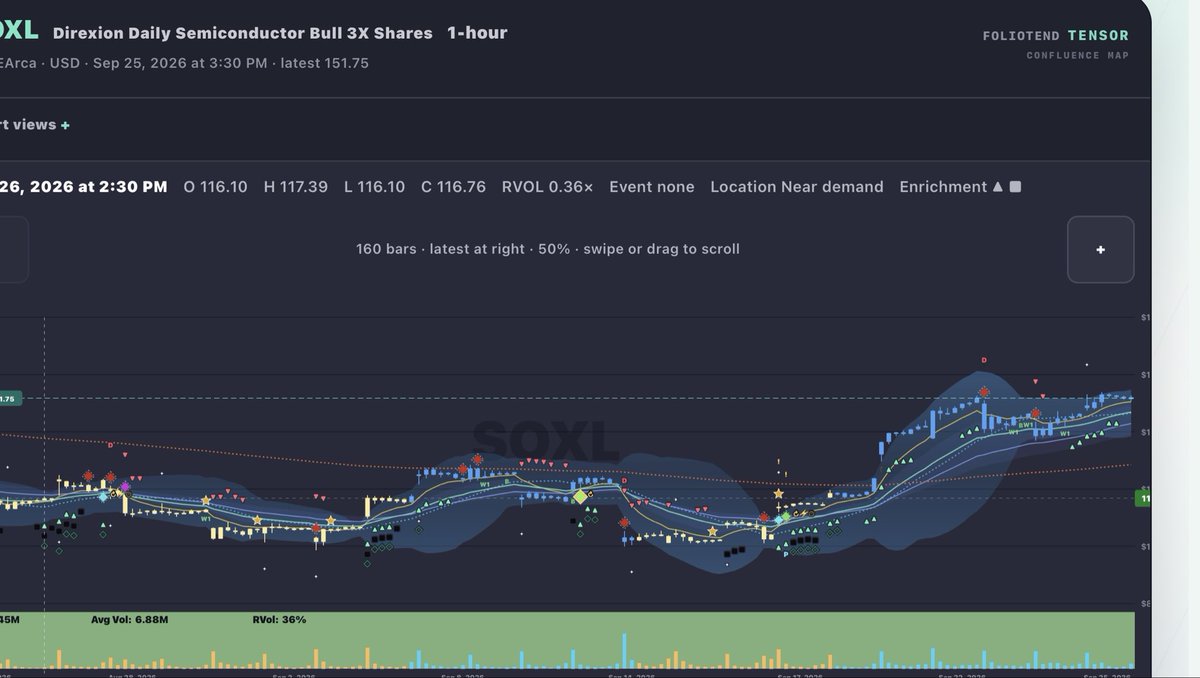Click the plus icon next to views
1200x678 pixels.
click(65, 125)
